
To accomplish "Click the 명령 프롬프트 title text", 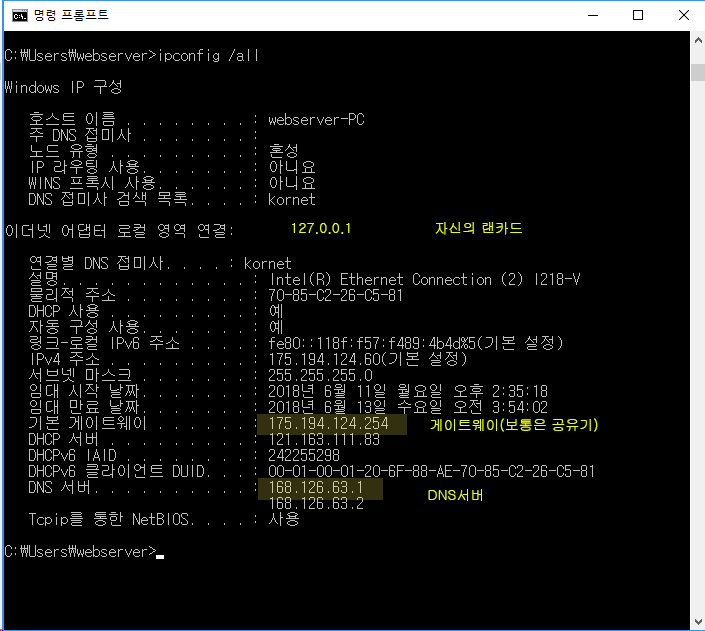I will [x=71, y=15].
